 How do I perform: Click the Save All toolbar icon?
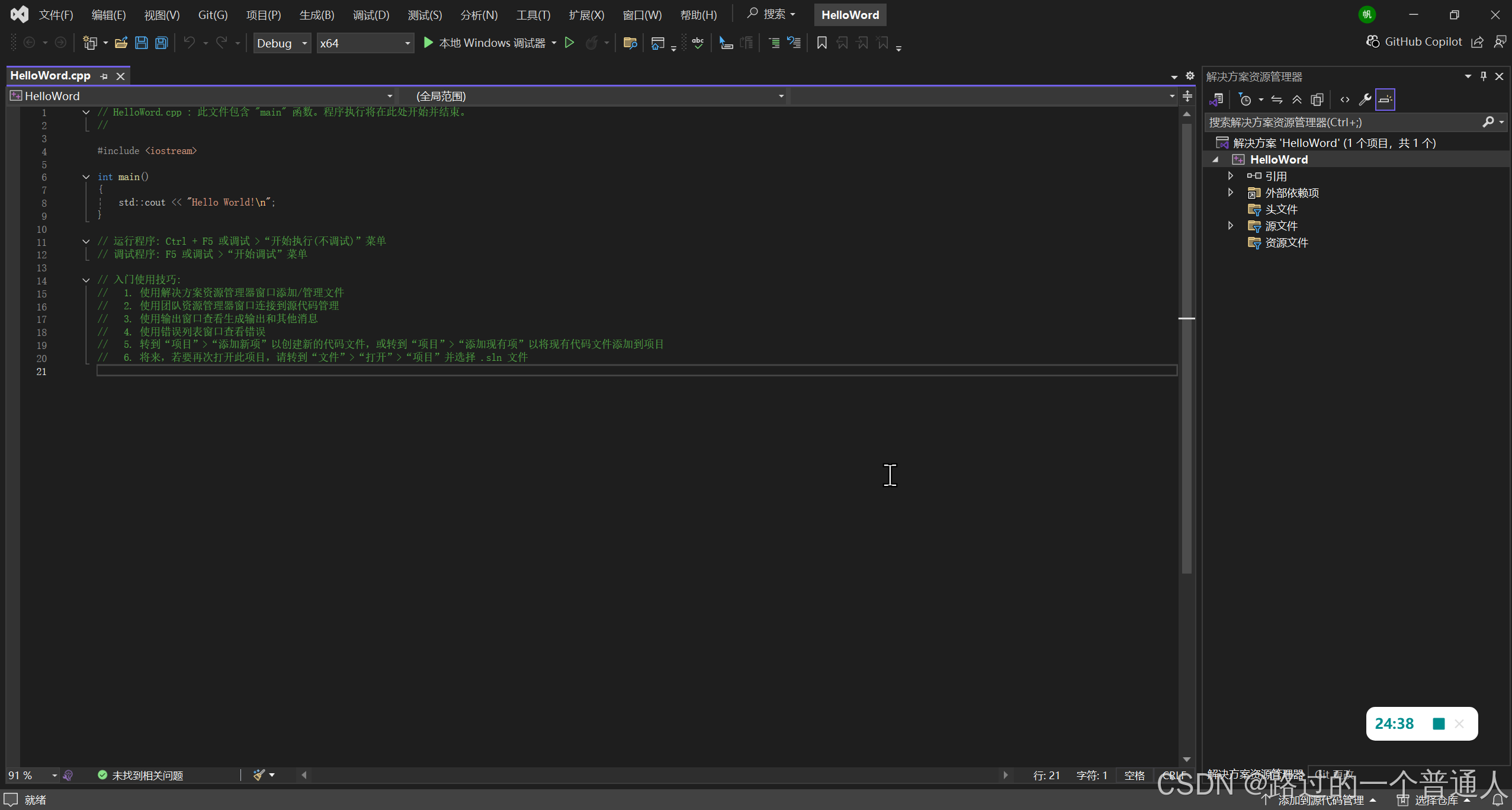pyautogui.click(x=161, y=43)
